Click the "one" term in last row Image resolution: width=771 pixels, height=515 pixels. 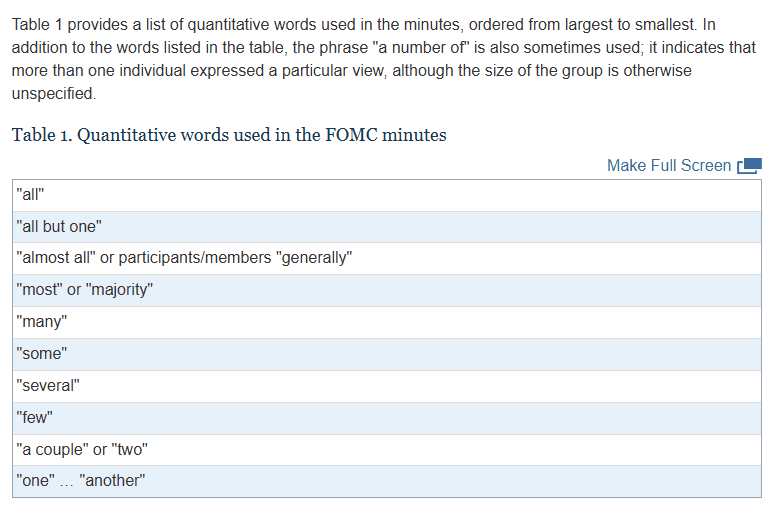pos(36,480)
